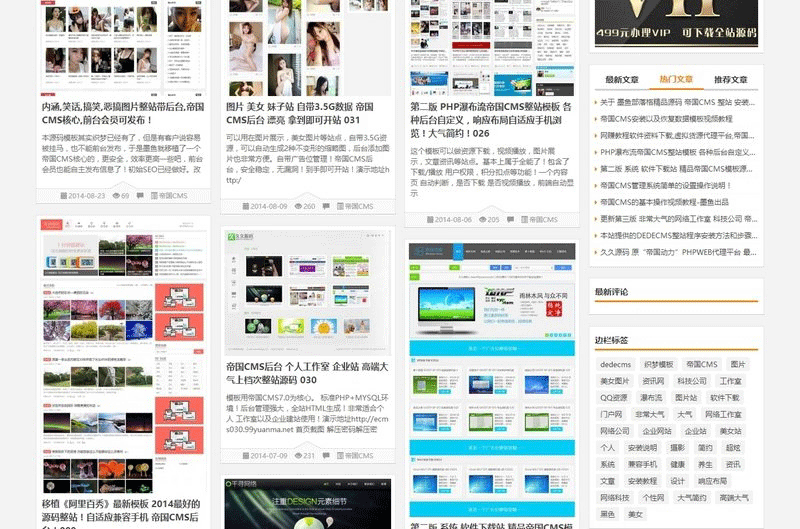Click the 瀑布流 tag

coord(651,398)
